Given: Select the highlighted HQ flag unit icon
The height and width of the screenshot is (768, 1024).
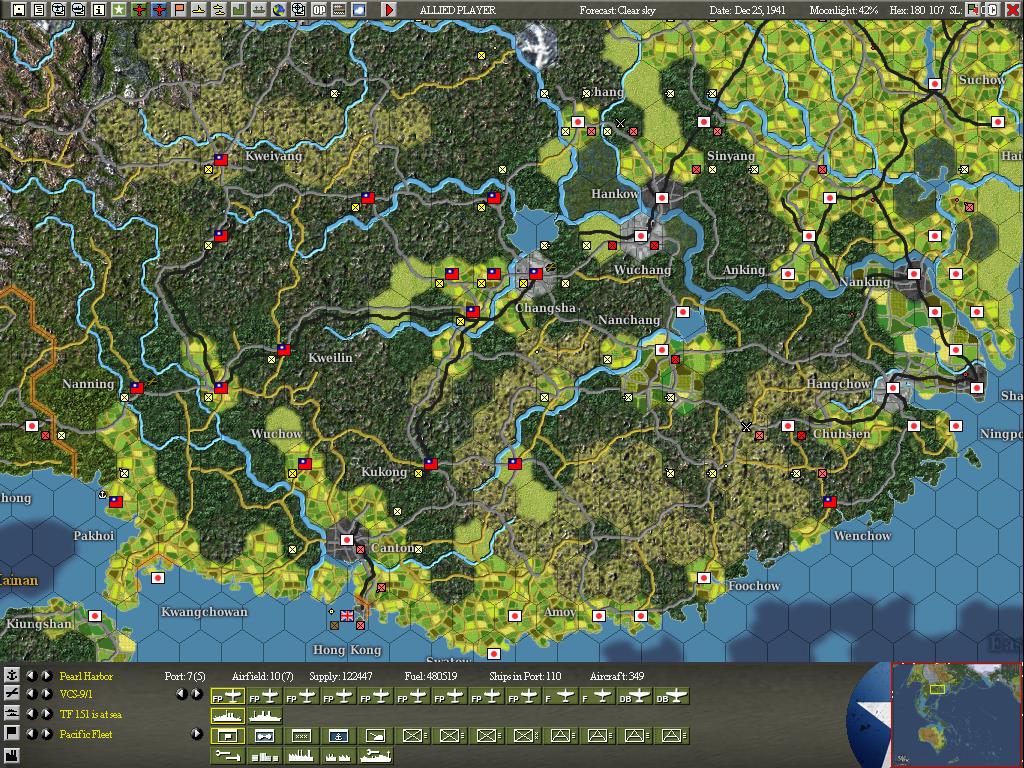Looking at the screenshot, I should [228, 735].
